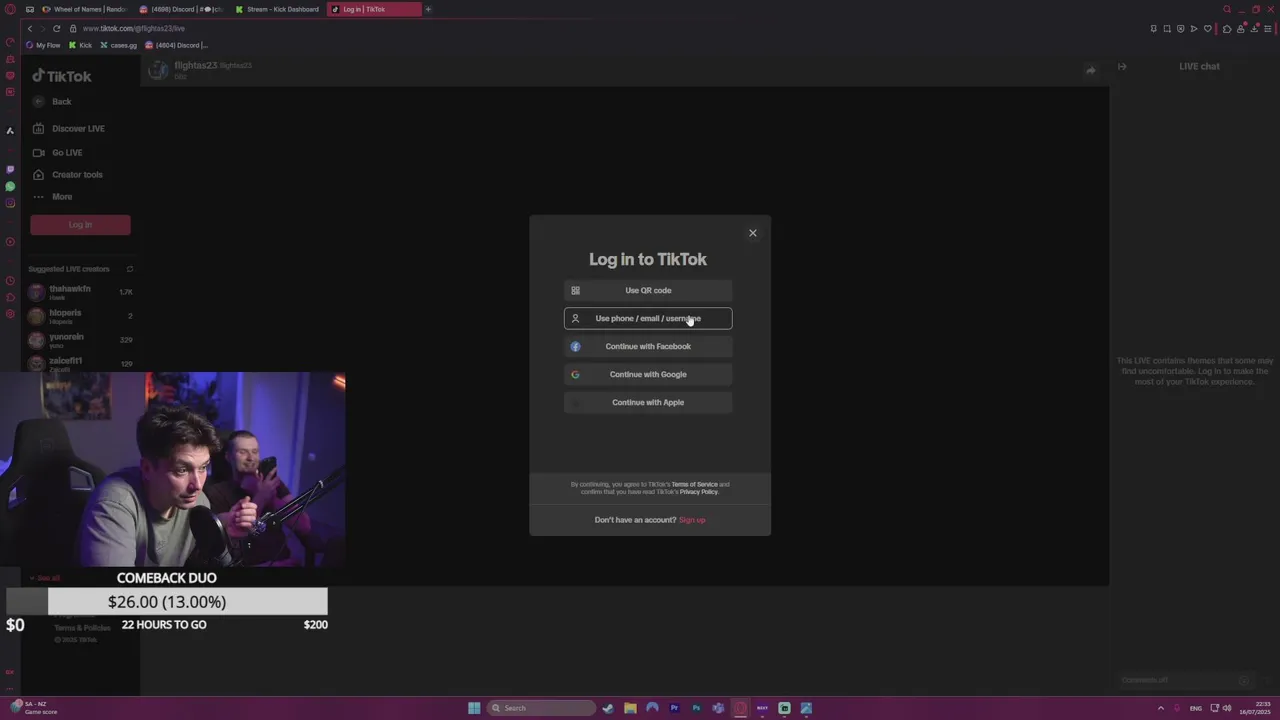Click the red Log in sidebar button
Image resolution: width=1280 pixels, height=720 pixels.
click(x=80, y=225)
